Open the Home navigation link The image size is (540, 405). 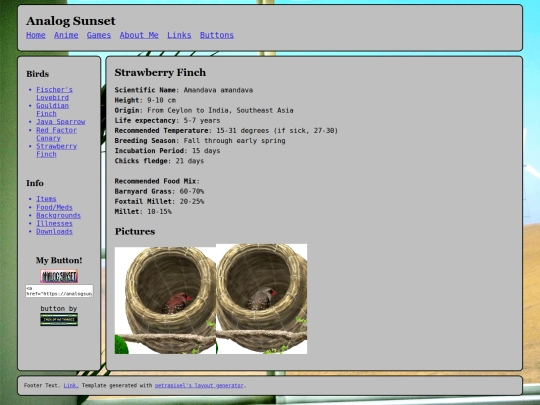(x=36, y=35)
